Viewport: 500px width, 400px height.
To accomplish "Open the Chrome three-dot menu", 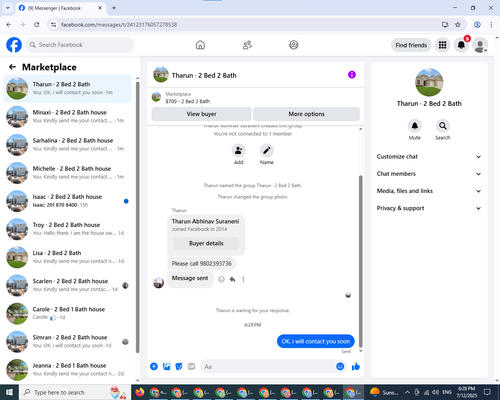I will click(491, 25).
